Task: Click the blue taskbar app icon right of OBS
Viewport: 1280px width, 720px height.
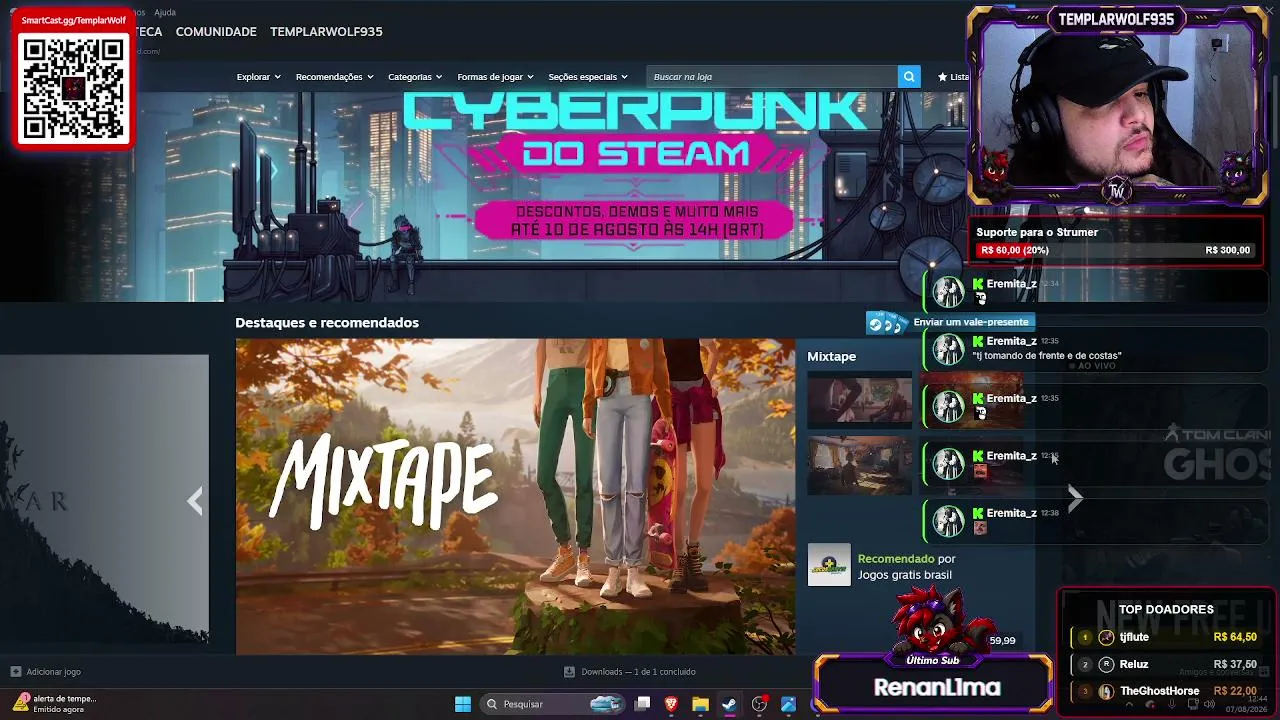Action: [788, 704]
